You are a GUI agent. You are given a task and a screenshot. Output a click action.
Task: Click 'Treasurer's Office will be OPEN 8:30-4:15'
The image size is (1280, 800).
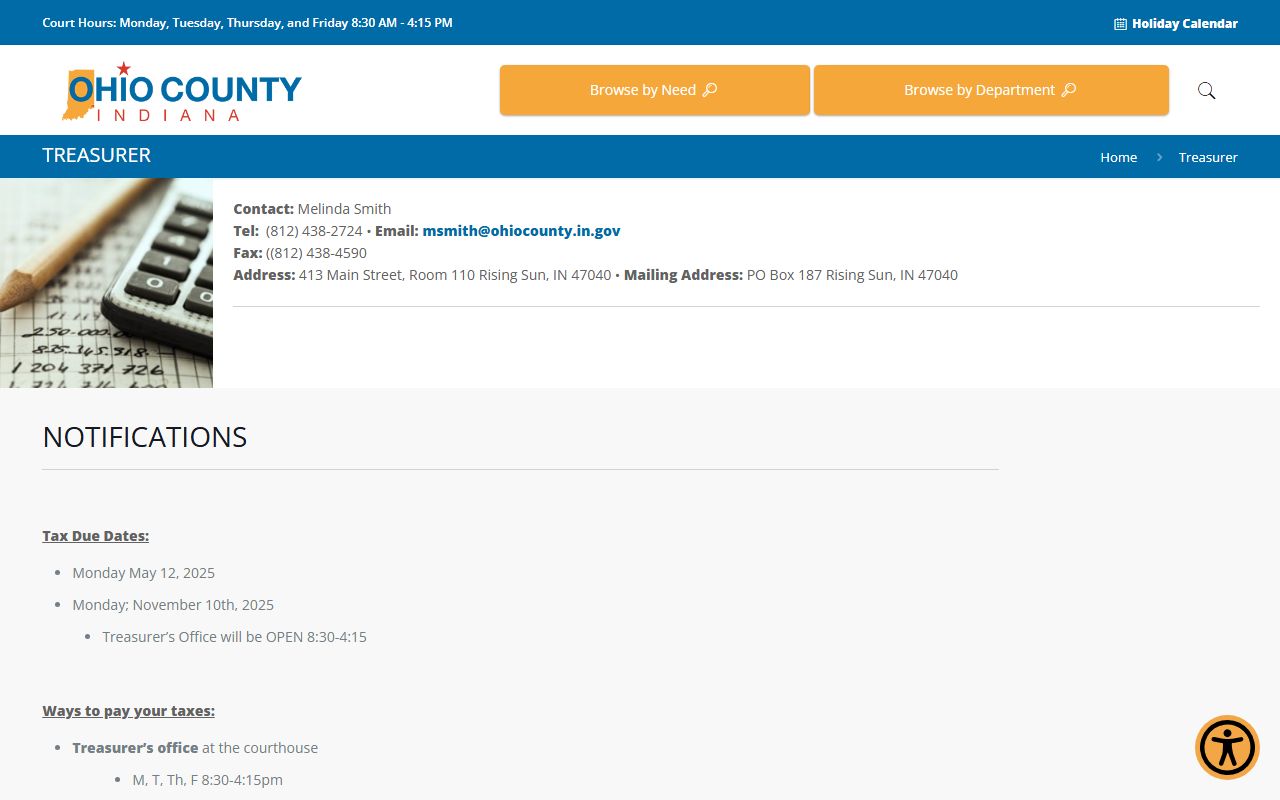coord(234,637)
